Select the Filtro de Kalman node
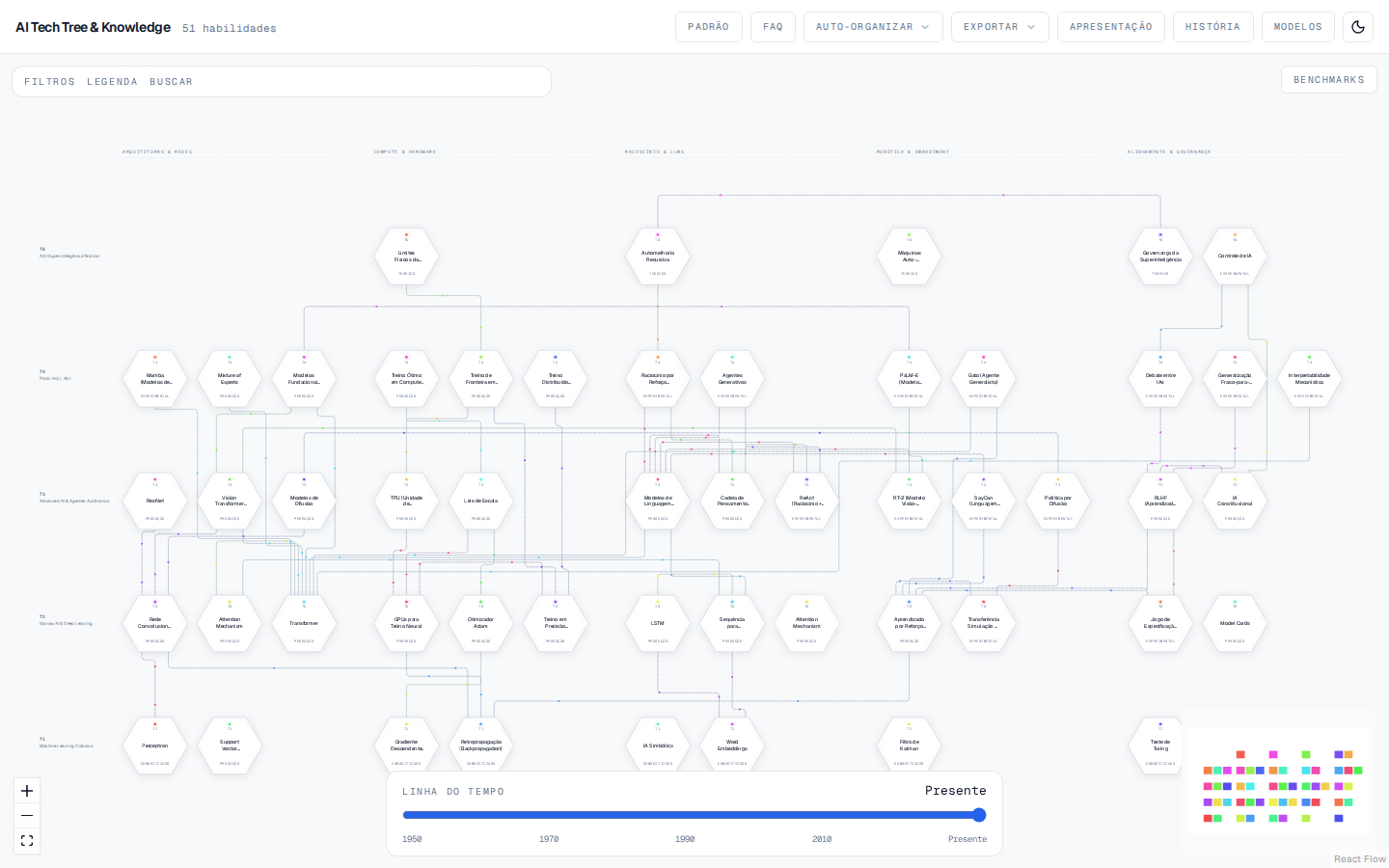Screen dimensions: 1389x868 click(x=909, y=746)
